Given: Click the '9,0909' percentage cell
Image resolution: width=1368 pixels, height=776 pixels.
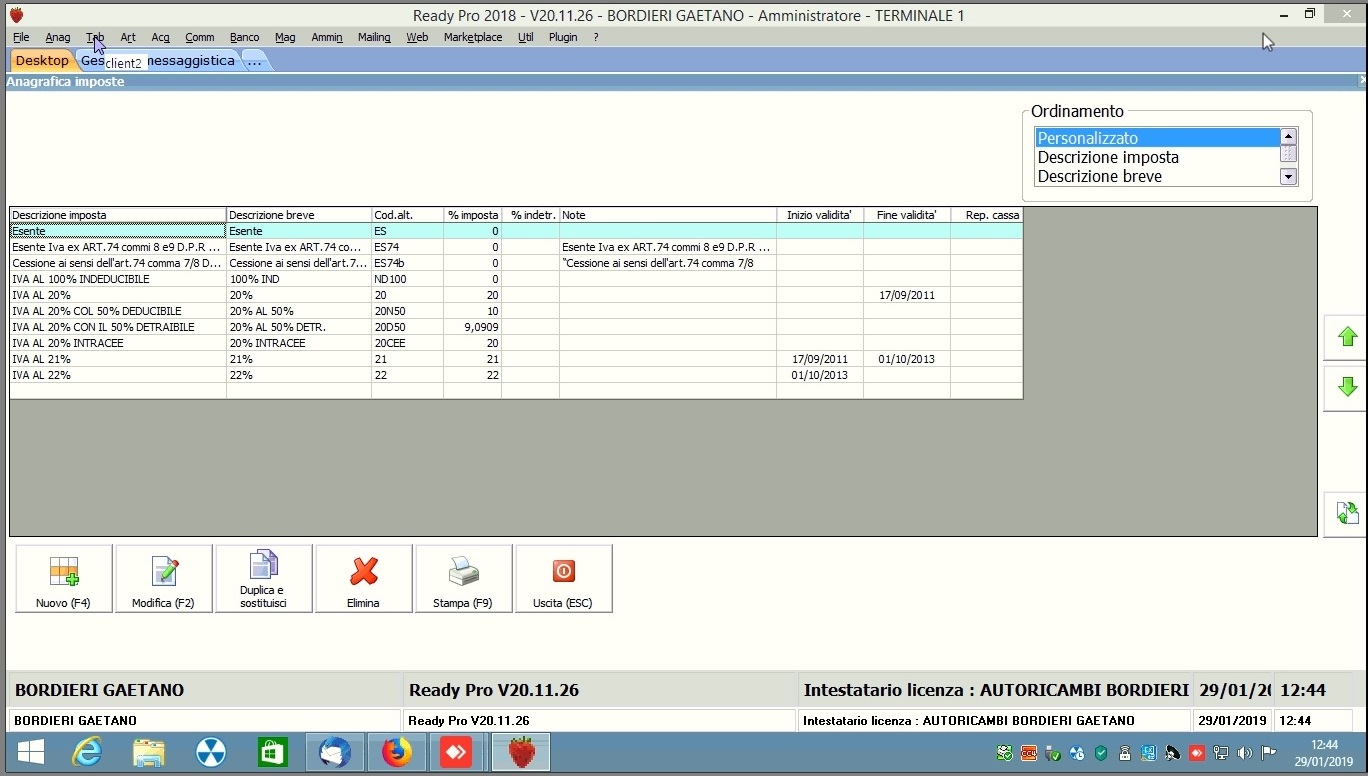Looking at the screenshot, I should pos(472,327).
